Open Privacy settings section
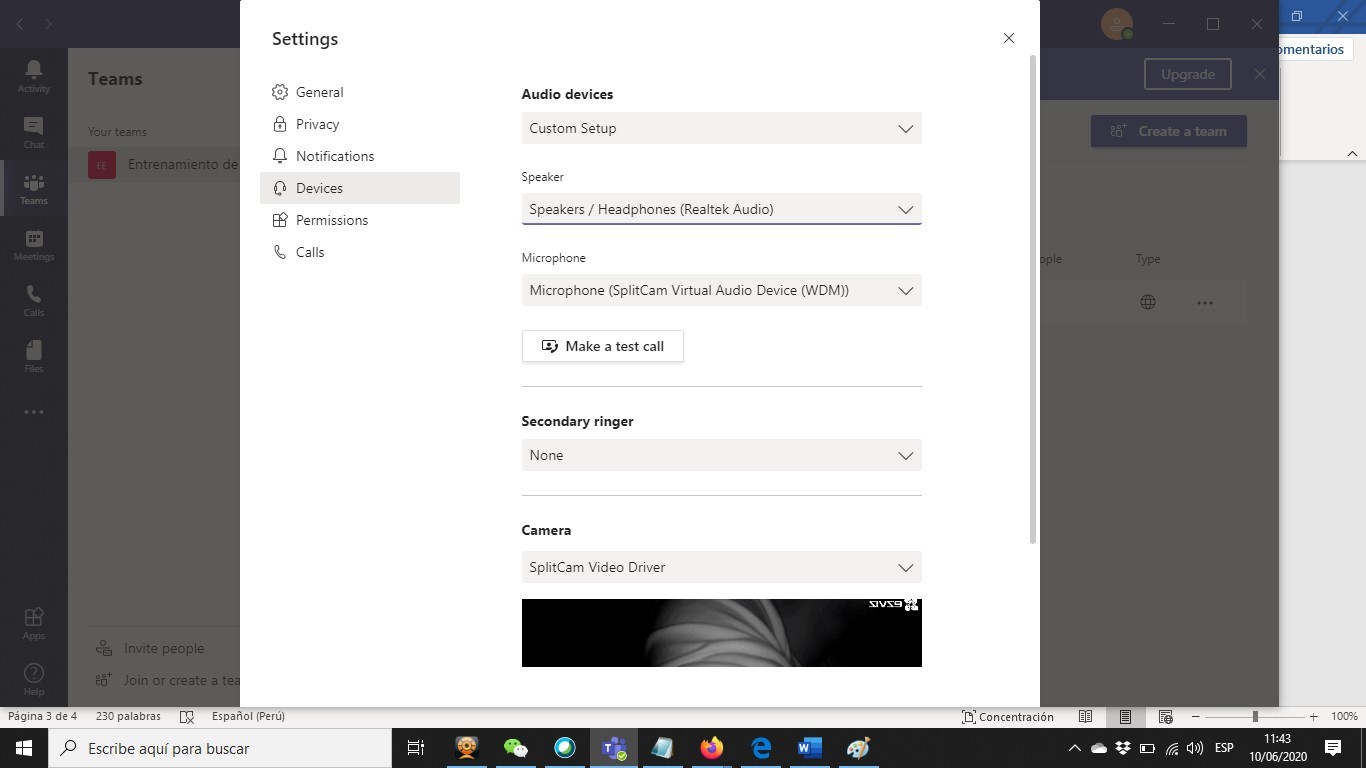The height and width of the screenshot is (768, 1366). coord(360,124)
